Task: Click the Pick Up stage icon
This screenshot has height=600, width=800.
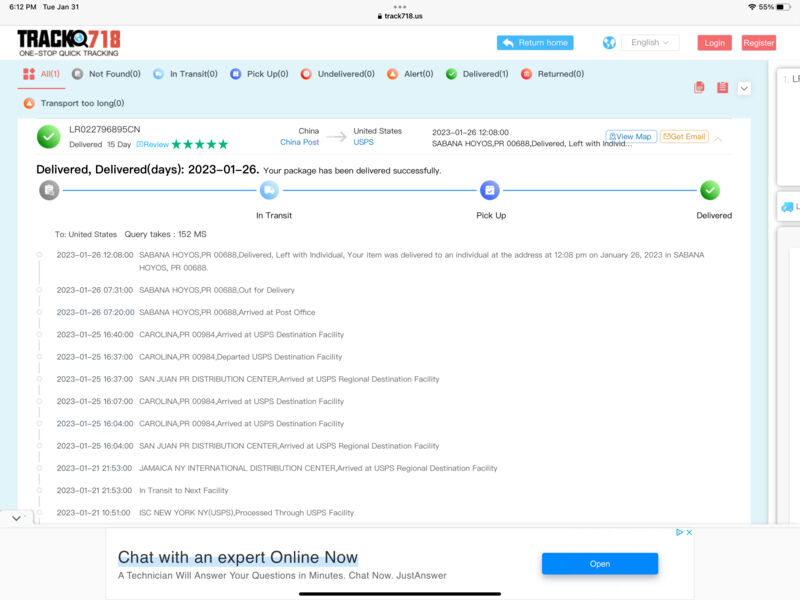Action: pyautogui.click(x=490, y=190)
